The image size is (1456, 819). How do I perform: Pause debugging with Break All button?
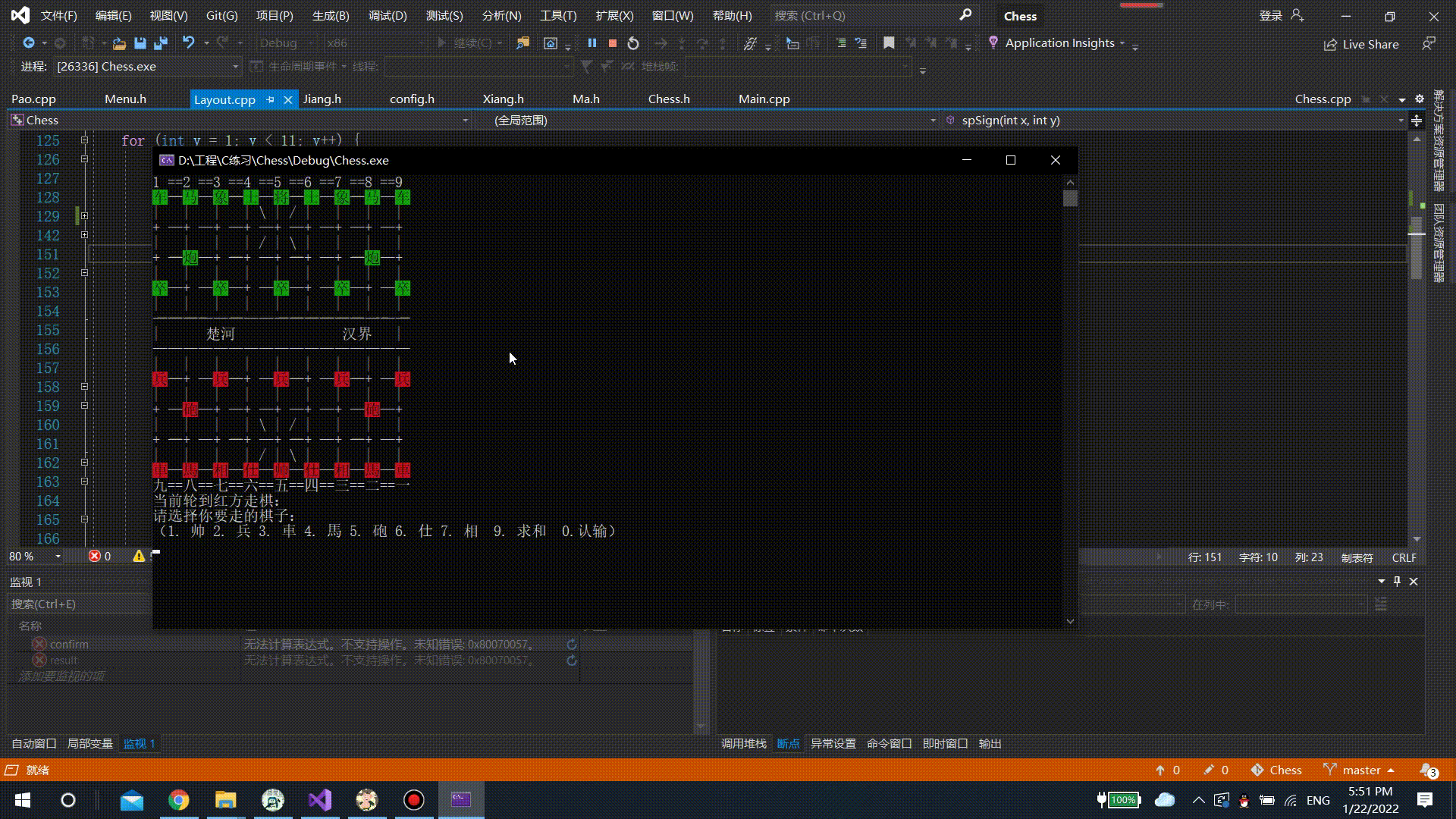(x=592, y=43)
